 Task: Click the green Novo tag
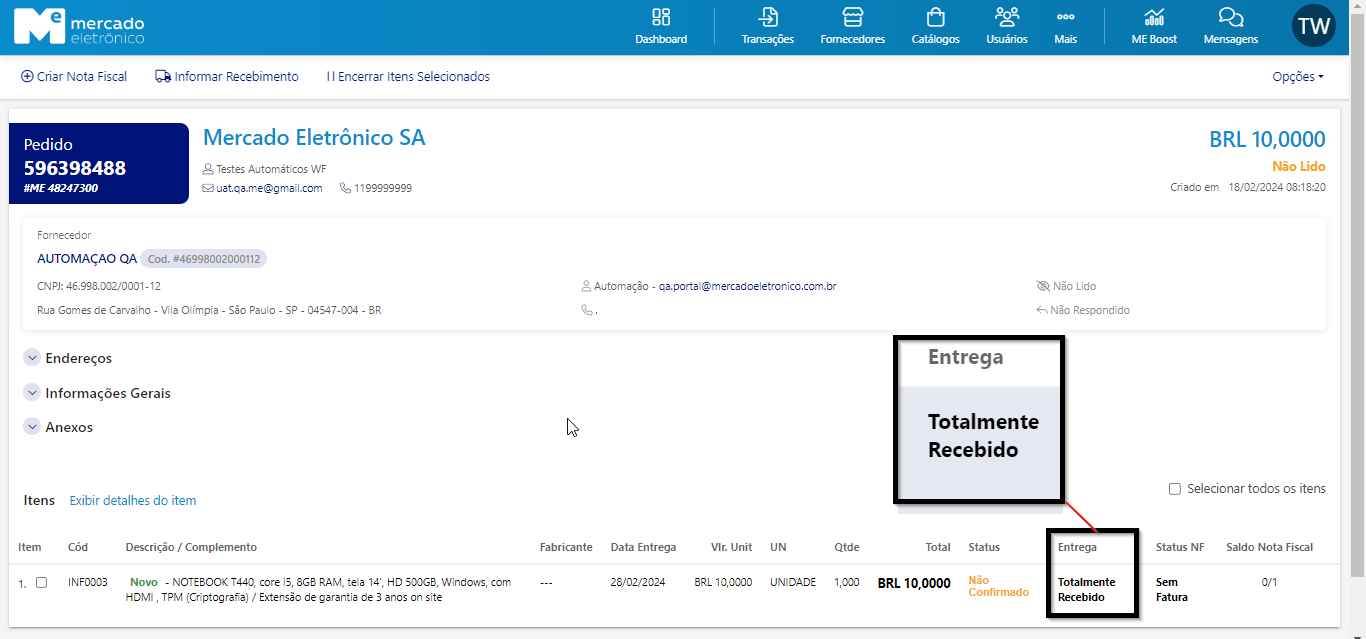(144, 582)
